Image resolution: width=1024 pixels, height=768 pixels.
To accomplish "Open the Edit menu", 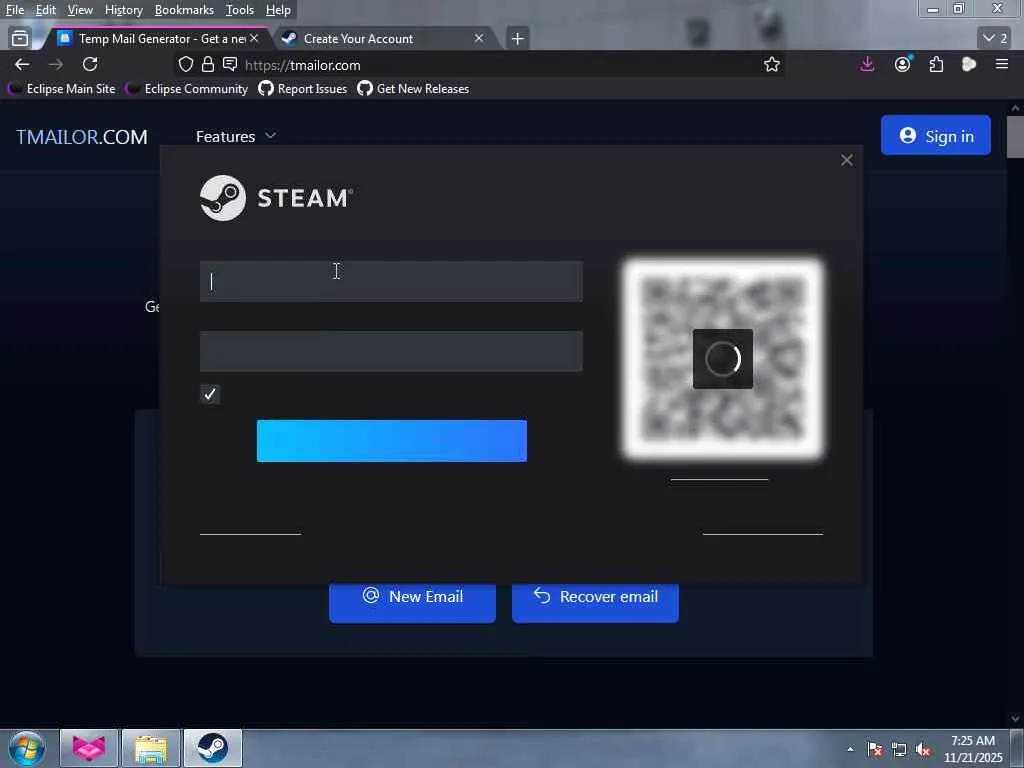I will tap(45, 10).
